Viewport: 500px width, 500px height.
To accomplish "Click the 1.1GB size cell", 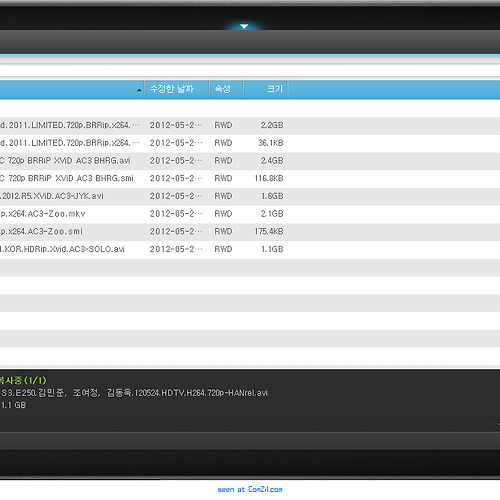I will click(272, 249).
